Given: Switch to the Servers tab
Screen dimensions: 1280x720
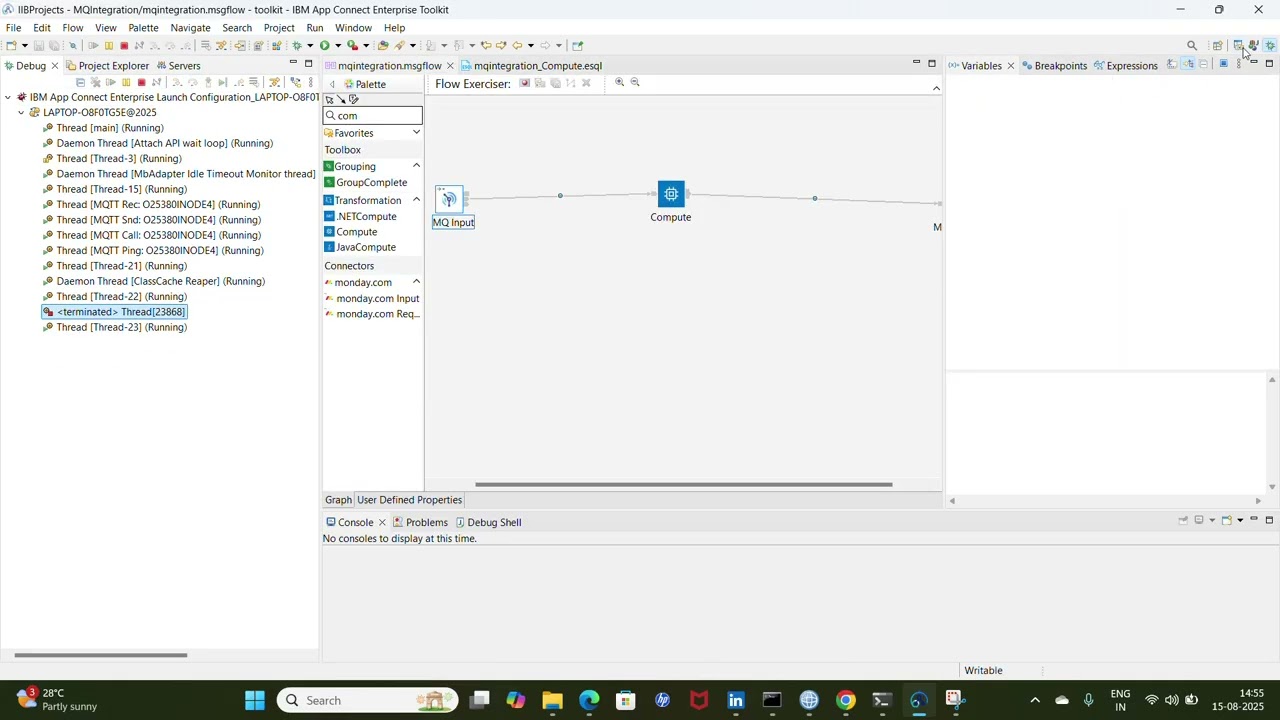Looking at the screenshot, I should click(178, 66).
